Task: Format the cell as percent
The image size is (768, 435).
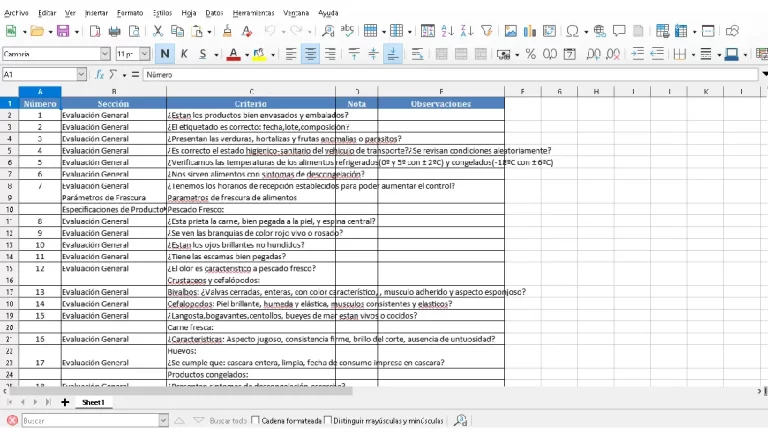Action: point(530,54)
